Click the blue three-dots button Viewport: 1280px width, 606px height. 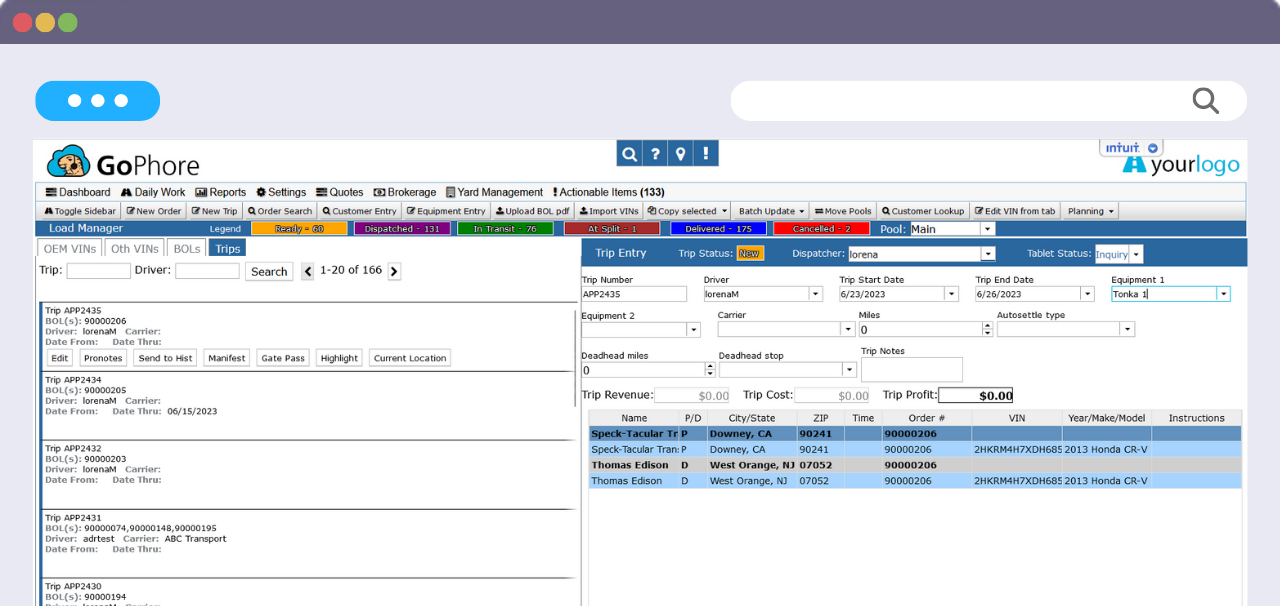[x=97, y=101]
